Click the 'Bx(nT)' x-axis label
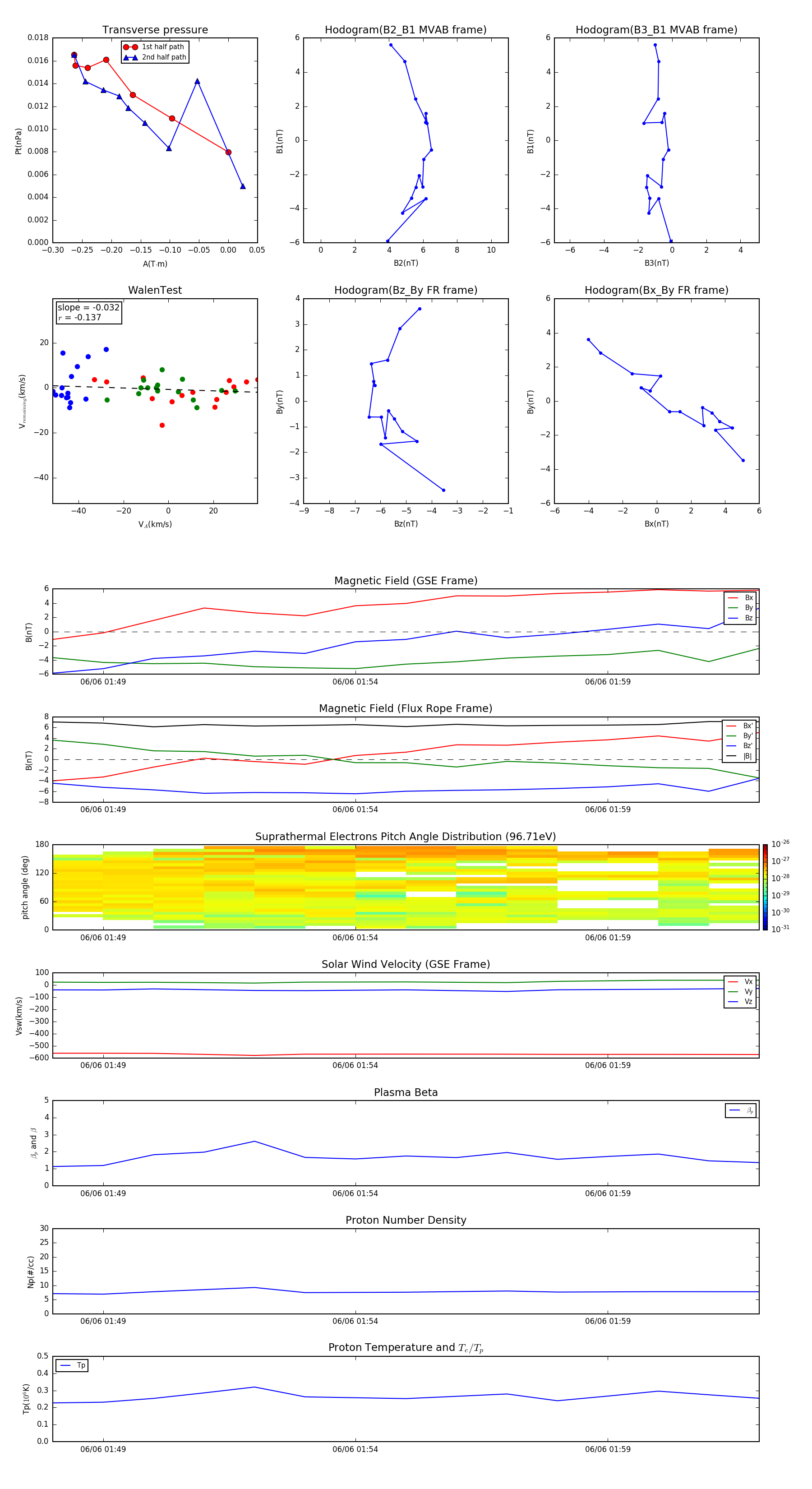812x1489 pixels. tap(656, 524)
